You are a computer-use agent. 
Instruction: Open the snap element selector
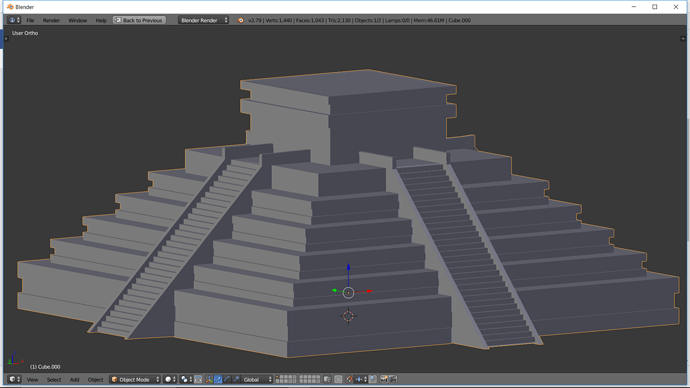(361, 379)
